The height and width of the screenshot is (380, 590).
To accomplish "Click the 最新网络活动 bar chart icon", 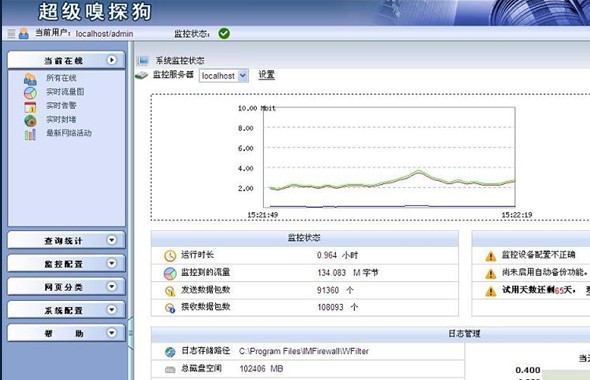I will pyautogui.click(x=30, y=134).
